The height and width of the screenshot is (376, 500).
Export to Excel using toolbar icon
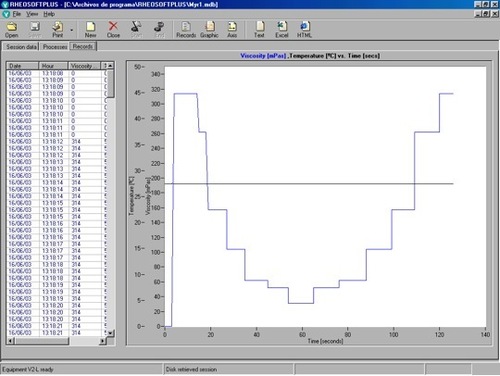[282, 26]
